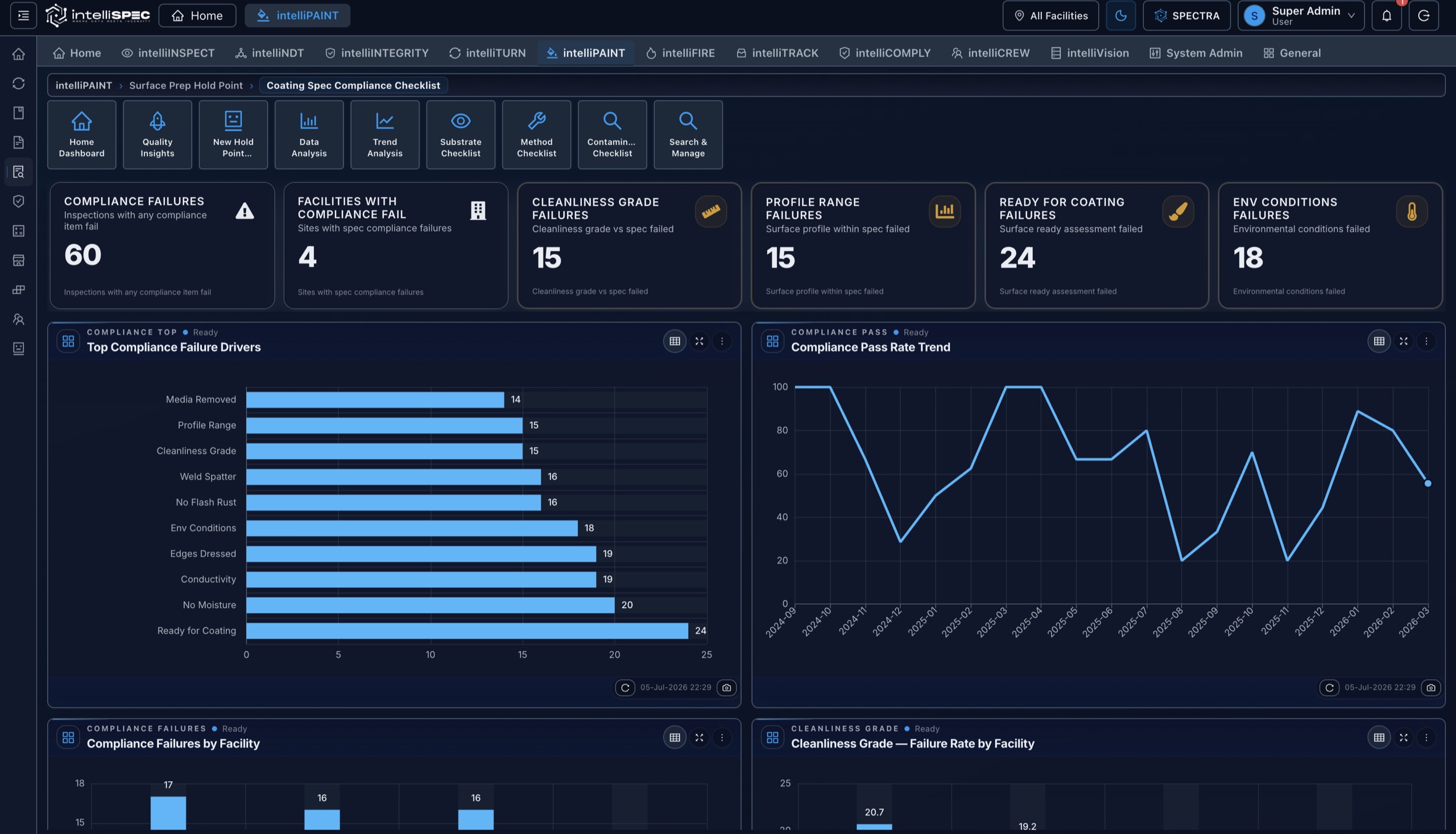Viewport: 1456px width, 834px height.
Task: Open the Home Dashboard tile
Action: click(x=81, y=135)
